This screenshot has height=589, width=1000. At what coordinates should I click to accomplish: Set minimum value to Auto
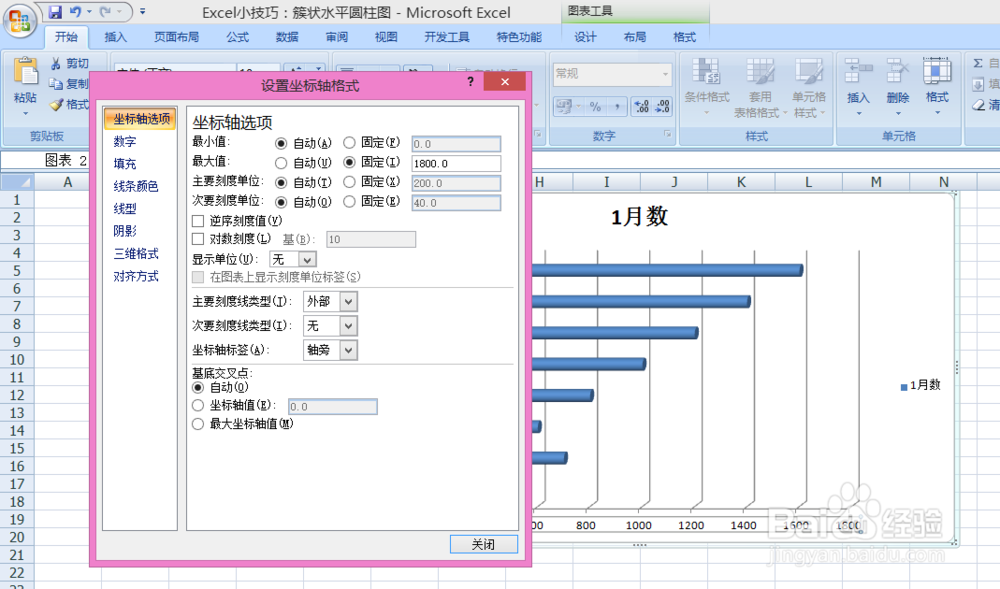[281, 143]
